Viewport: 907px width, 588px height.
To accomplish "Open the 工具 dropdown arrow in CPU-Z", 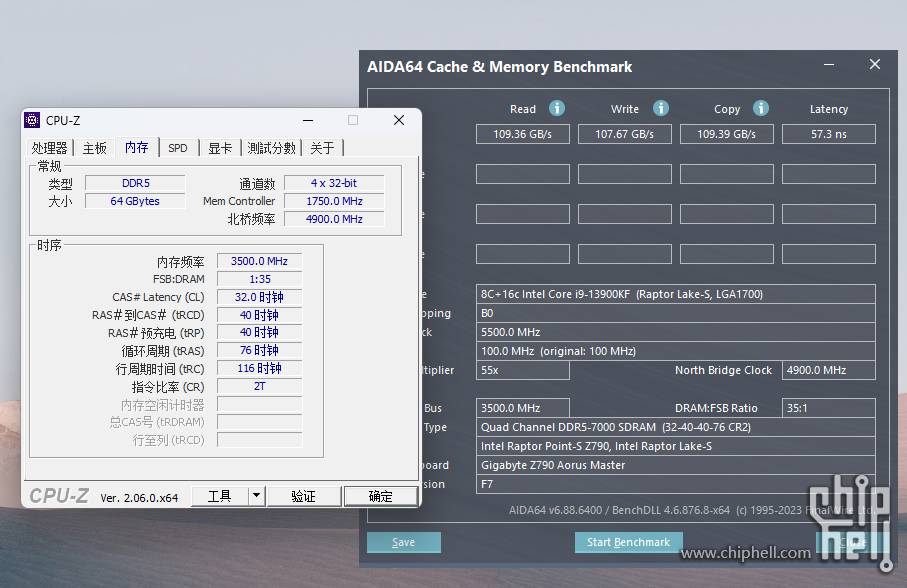I will pyautogui.click(x=256, y=495).
